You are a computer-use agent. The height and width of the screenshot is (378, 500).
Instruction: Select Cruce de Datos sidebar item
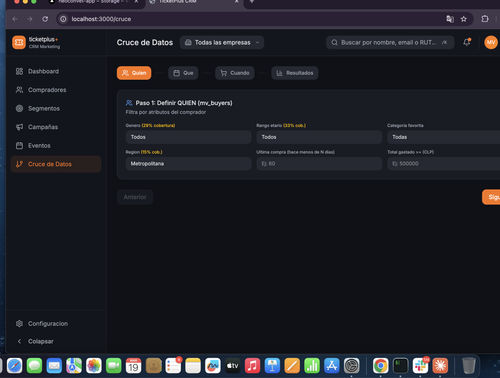pyautogui.click(x=56, y=164)
